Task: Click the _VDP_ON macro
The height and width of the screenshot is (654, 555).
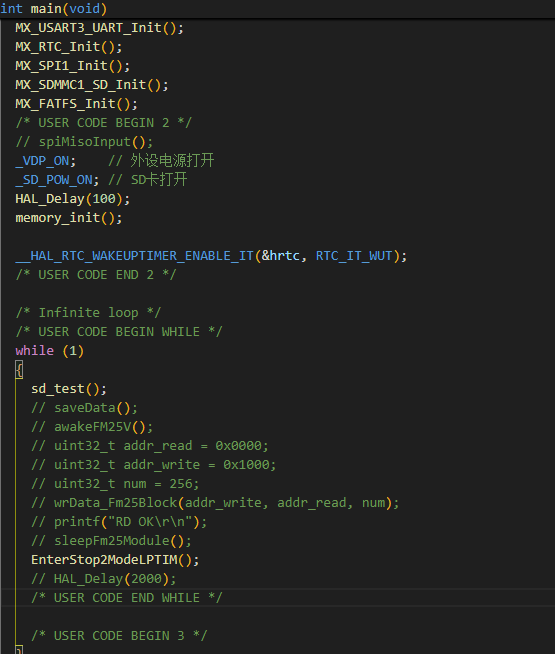Action: tap(42, 161)
